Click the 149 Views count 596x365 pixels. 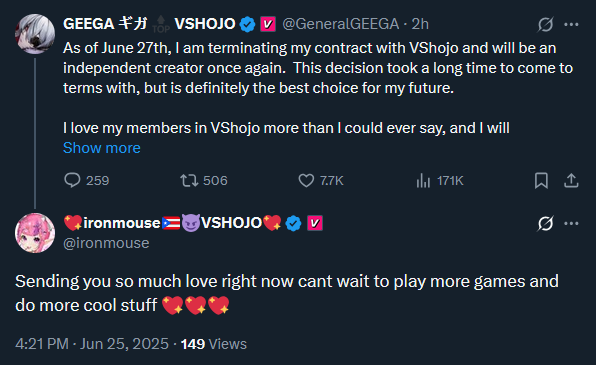click(x=214, y=344)
